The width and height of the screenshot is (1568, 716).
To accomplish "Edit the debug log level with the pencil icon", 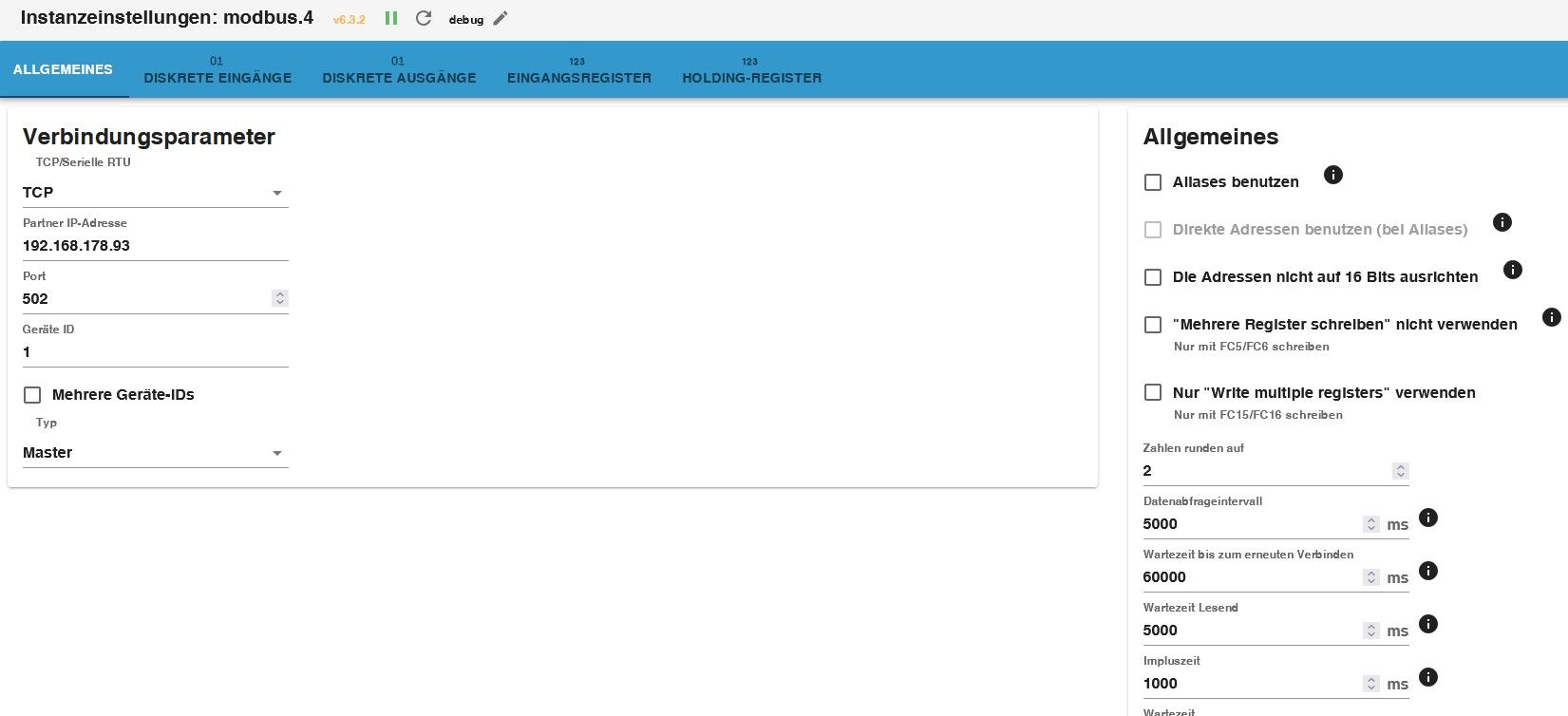I will pyautogui.click(x=501, y=18).
